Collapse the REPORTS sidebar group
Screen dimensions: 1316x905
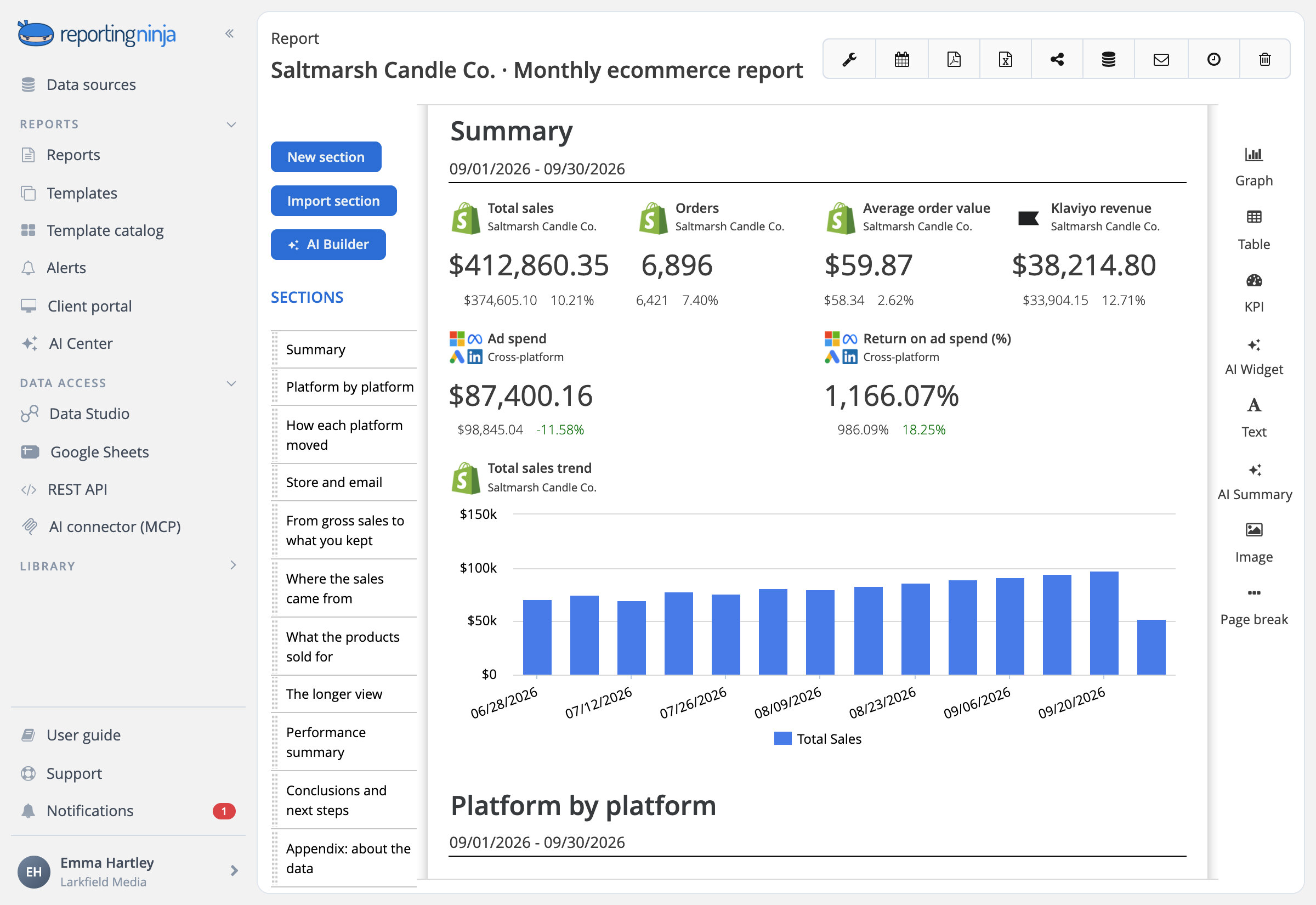pyautogui.click(x=231, y=124)
